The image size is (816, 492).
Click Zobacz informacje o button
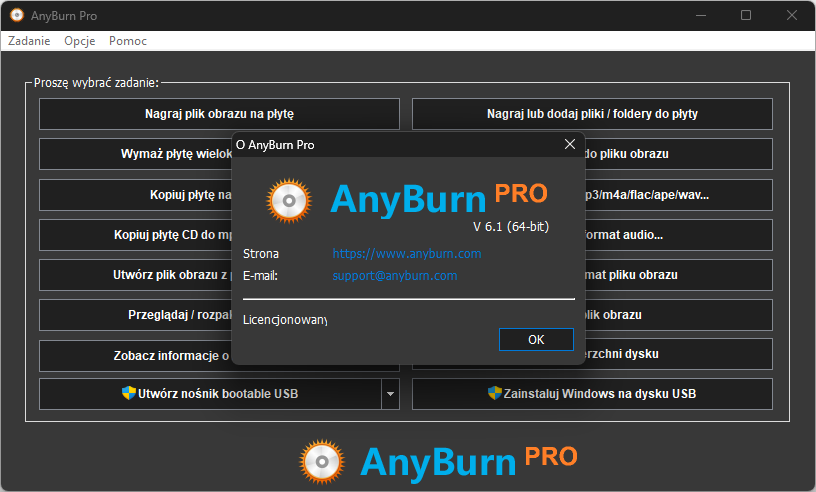click(135, 356)
